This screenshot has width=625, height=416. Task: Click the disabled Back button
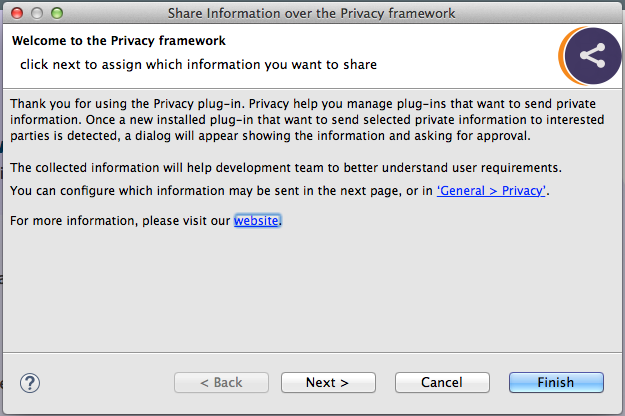pyautogui.click(x=221, y=383)
